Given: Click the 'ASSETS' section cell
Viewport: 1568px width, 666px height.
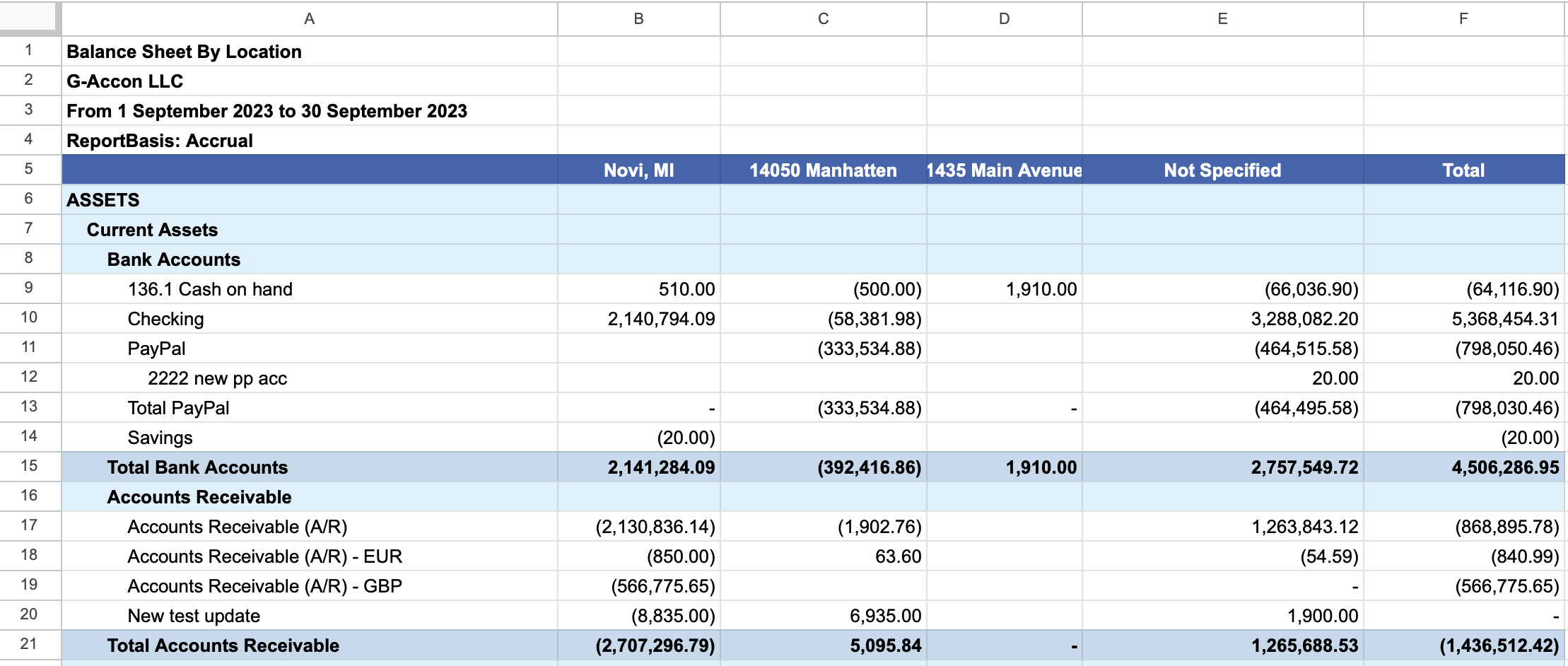Looking at the screenshot, I should 309,200.
